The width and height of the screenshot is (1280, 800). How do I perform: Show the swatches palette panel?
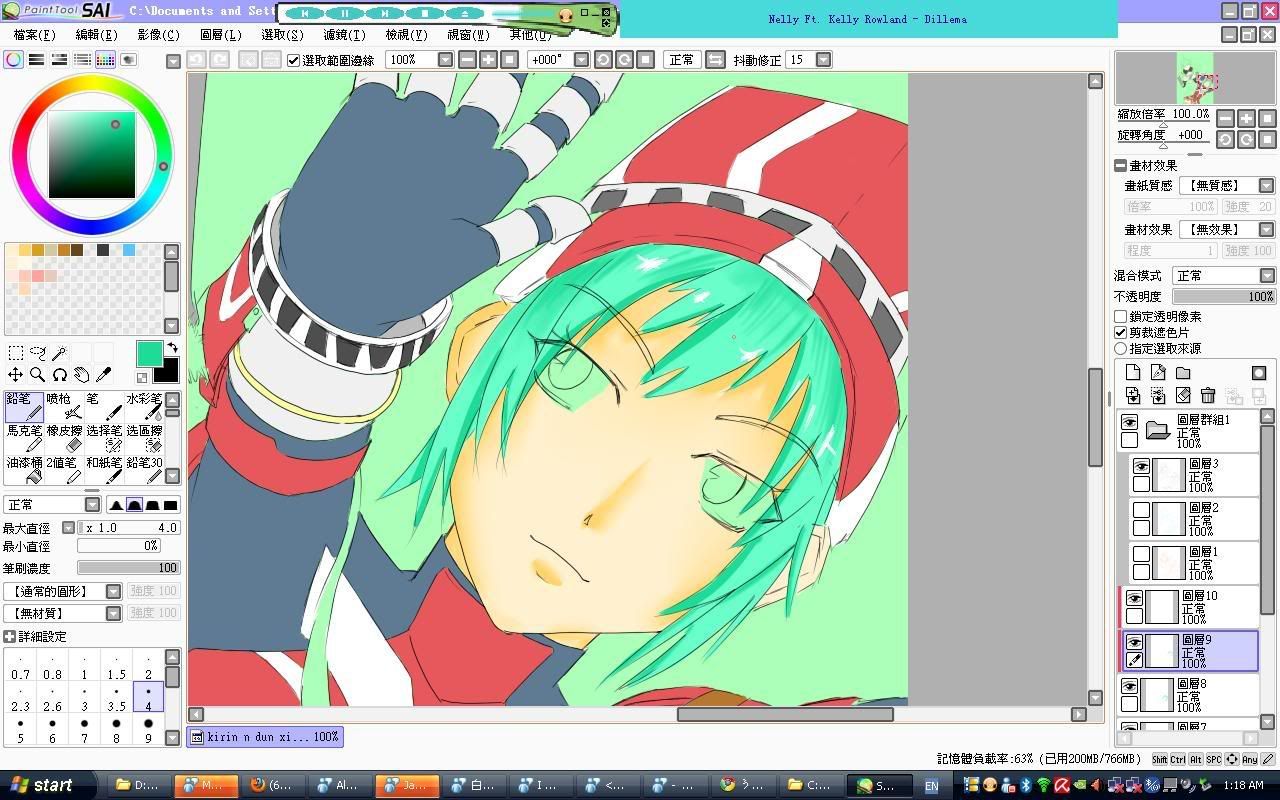coord(106,60)
